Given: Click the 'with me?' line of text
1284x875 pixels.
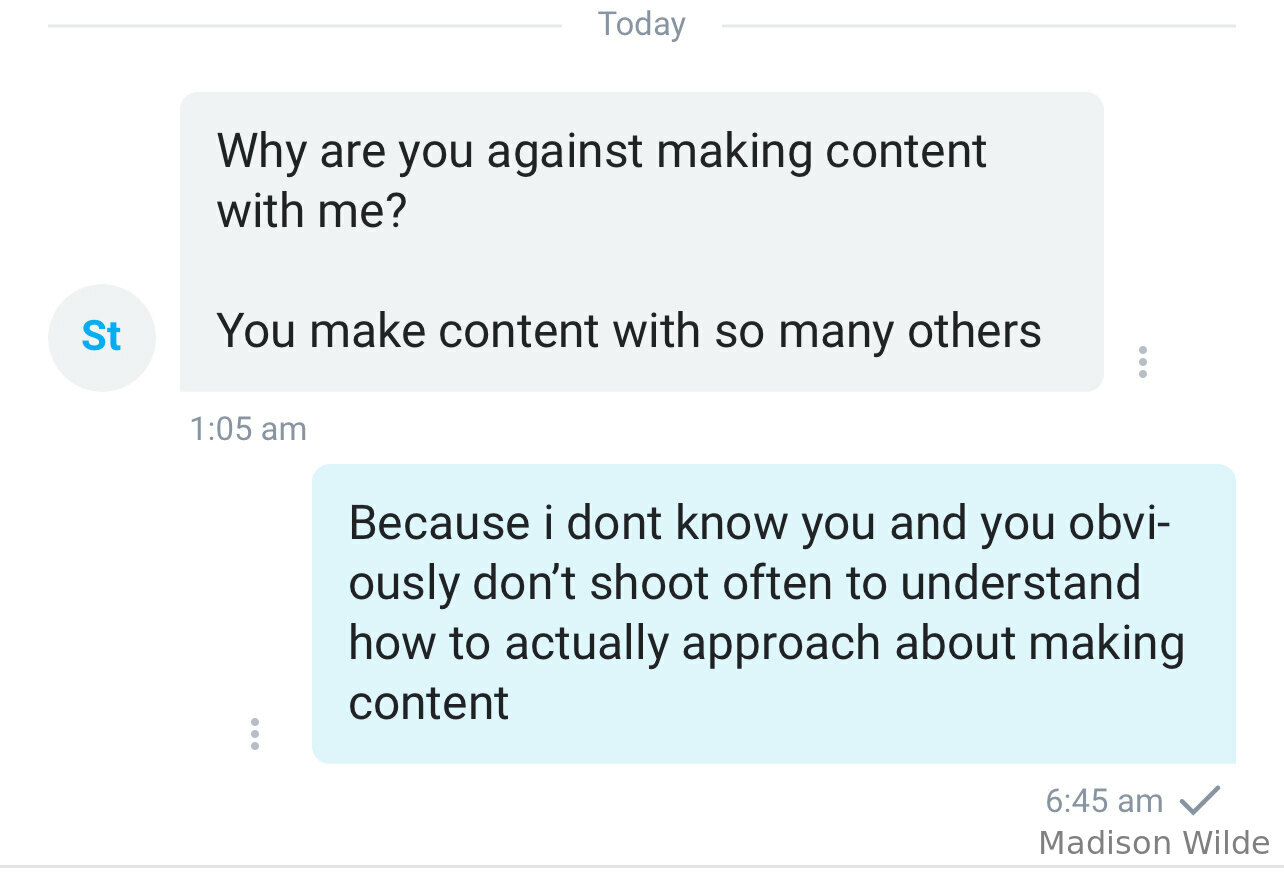Looking at the screenshot, I should pos(312,211).
